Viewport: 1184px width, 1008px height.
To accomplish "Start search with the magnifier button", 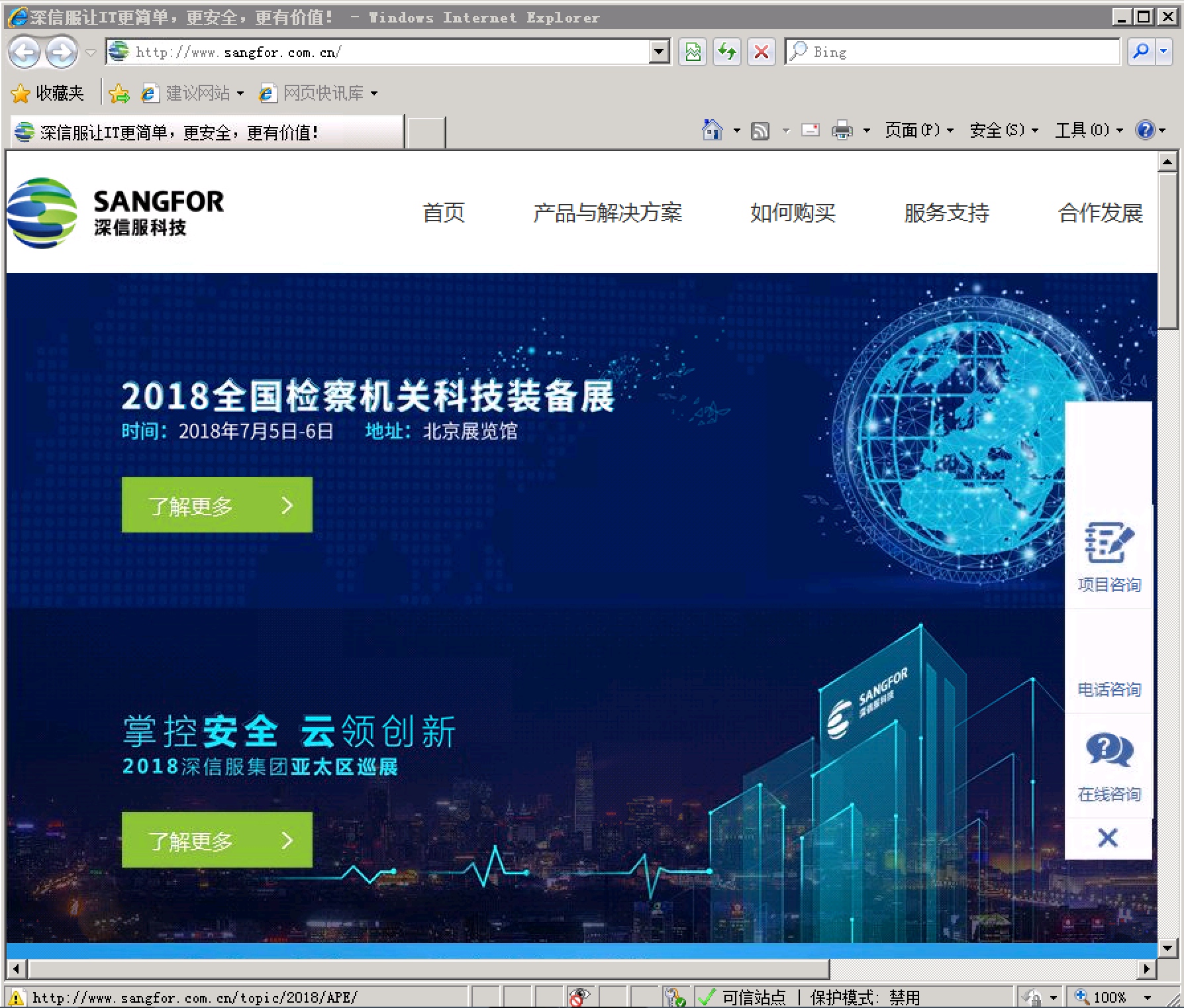I will (x=1141, y=52).
